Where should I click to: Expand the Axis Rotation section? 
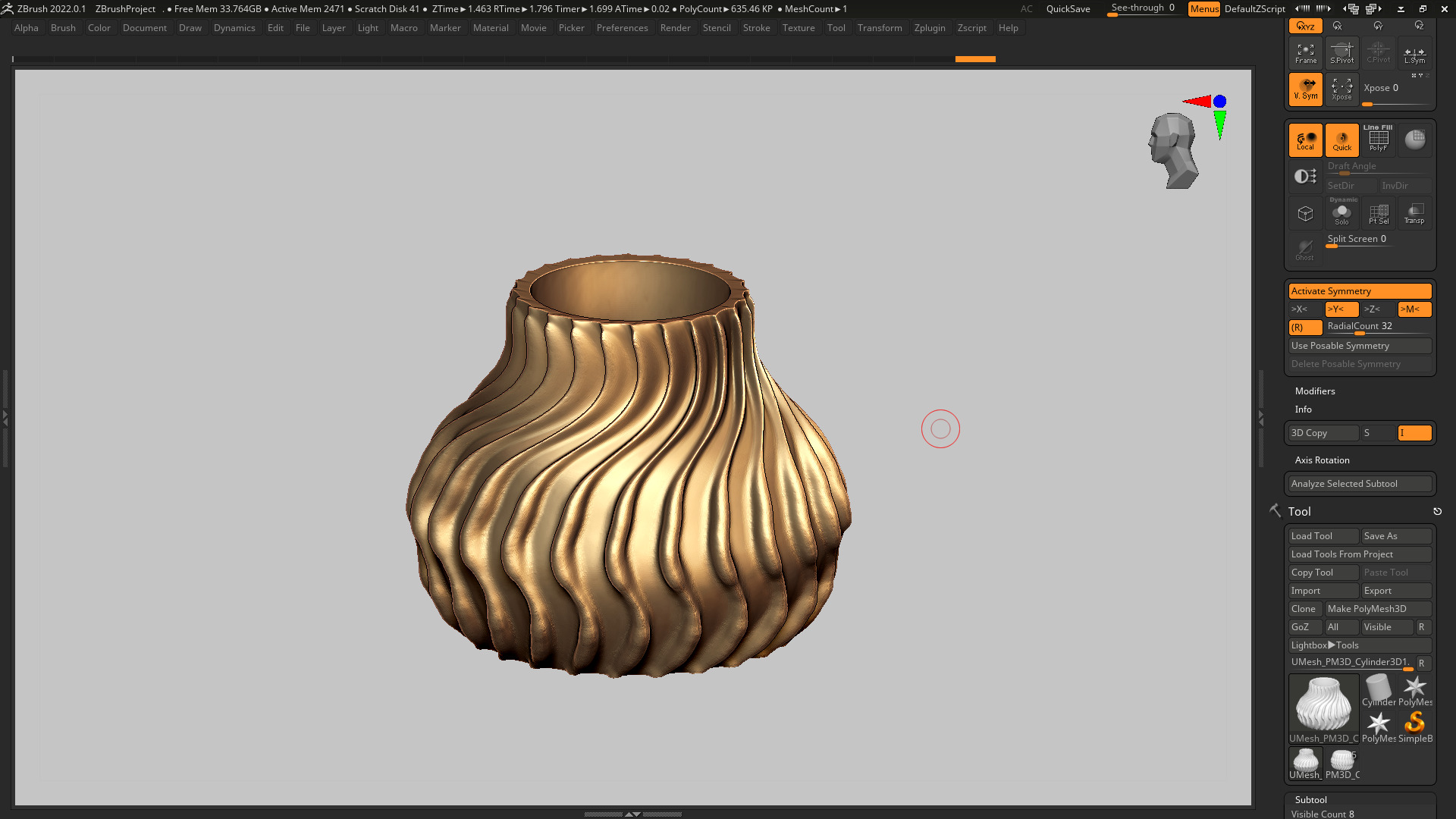pos(1322,460)
